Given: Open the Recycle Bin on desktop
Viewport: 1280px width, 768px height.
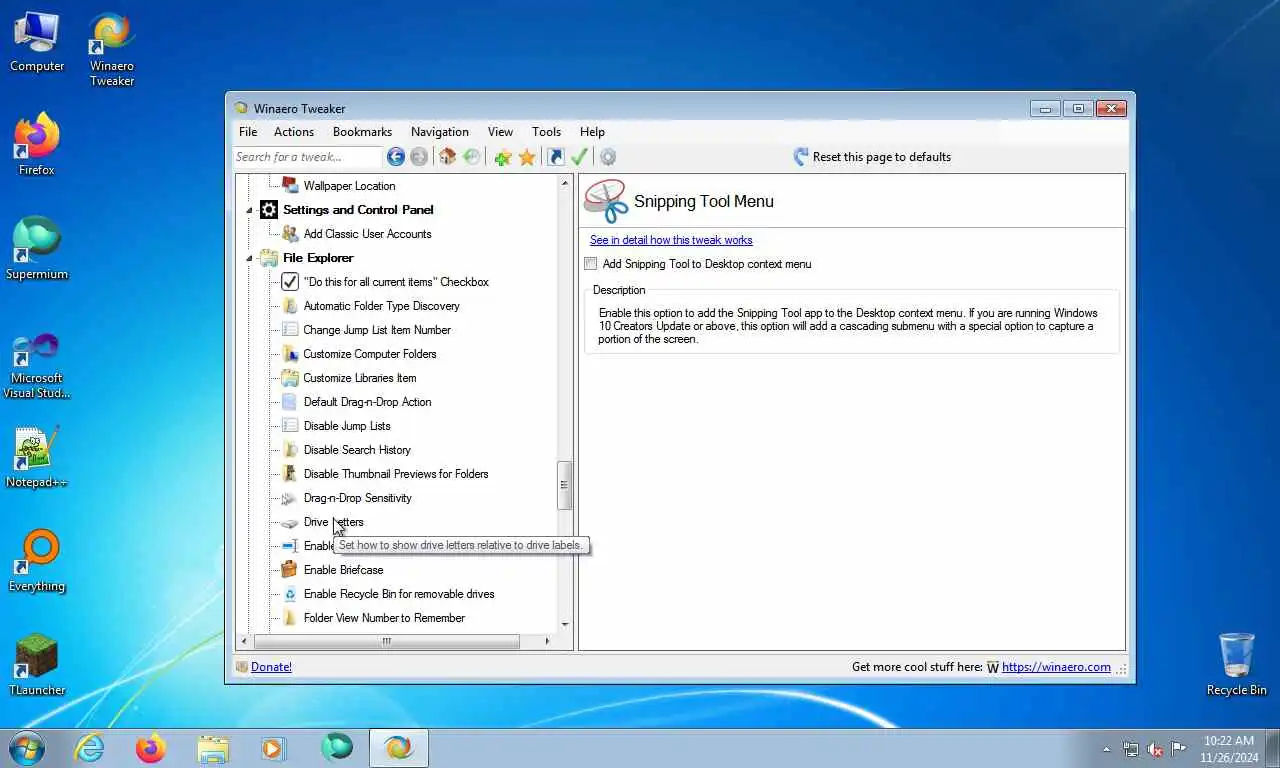Looking at the screenshot, I should pos(1237,664).
